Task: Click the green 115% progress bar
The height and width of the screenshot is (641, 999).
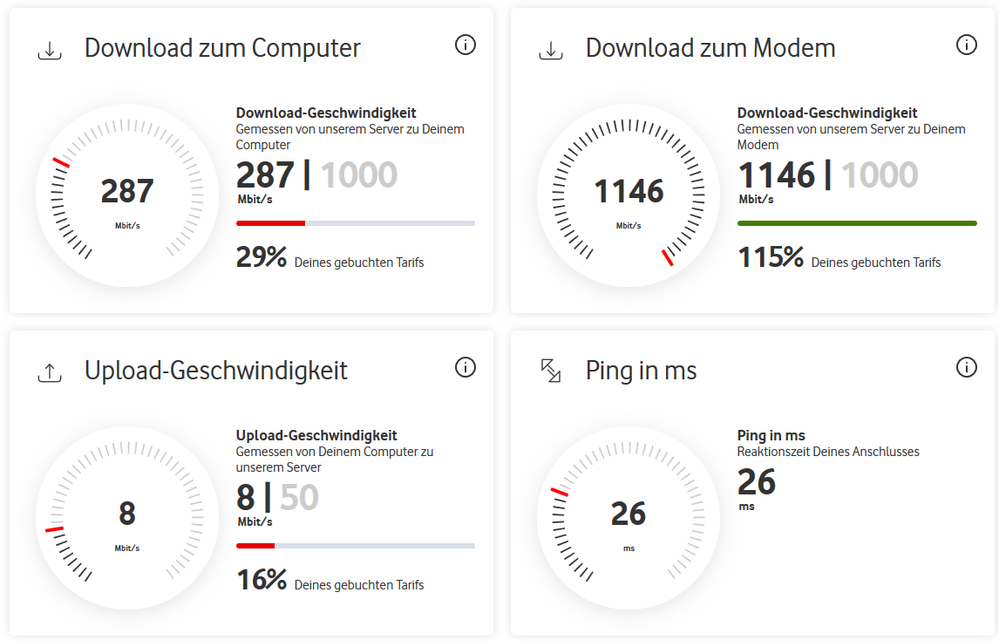Action: pyautogui.click(x=857, y=222)
